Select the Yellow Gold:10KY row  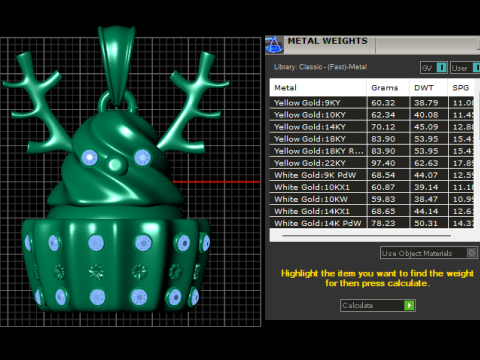[x=372, y=115]
